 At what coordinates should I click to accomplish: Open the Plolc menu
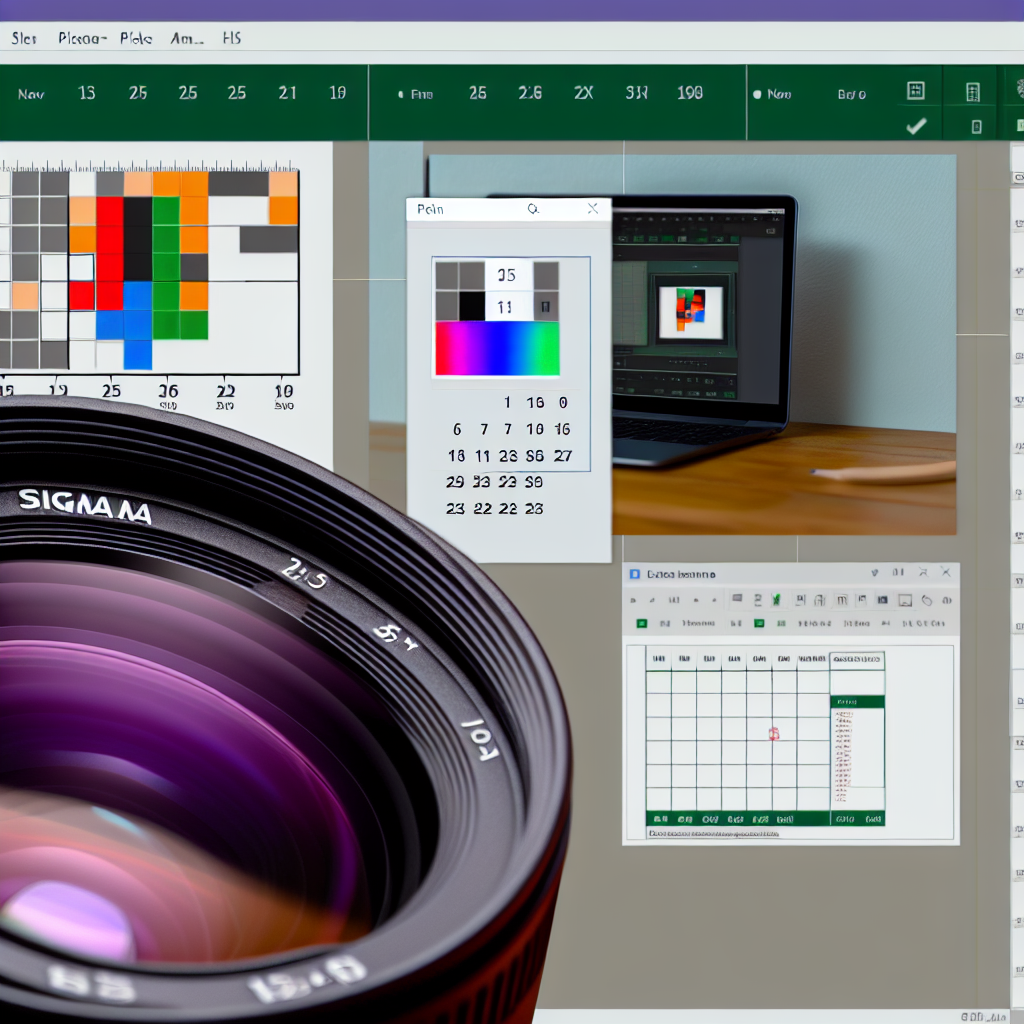click(136, 39)
